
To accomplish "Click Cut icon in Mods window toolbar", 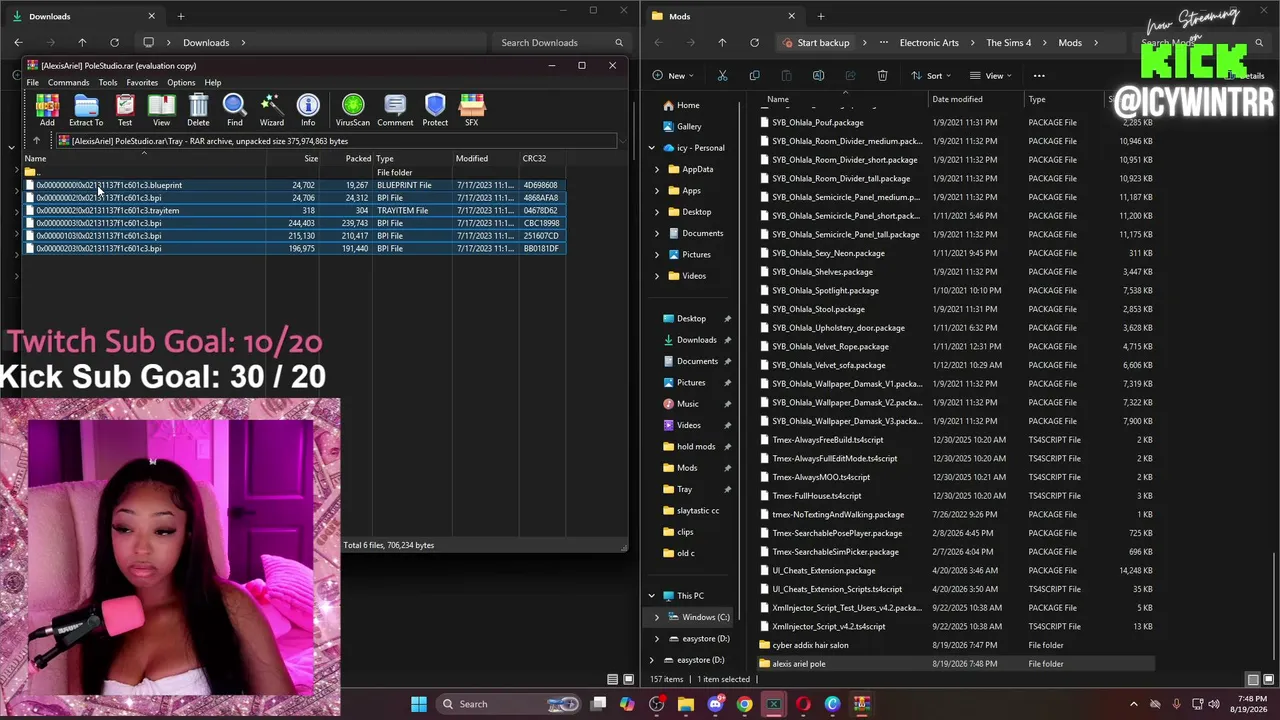I will [722, 75].
